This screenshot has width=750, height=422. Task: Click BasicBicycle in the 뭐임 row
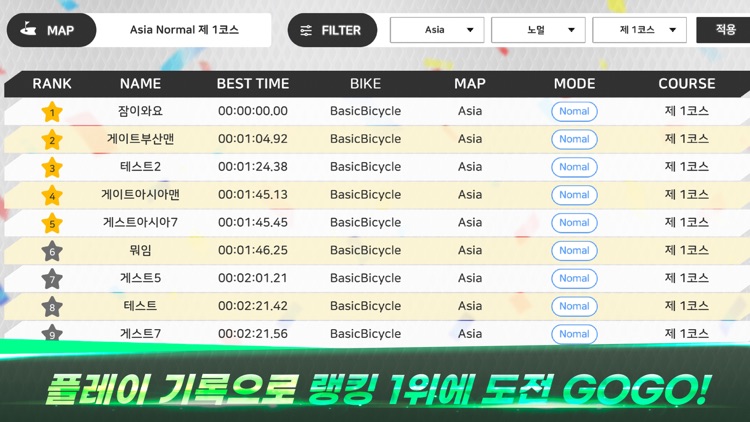365,250
